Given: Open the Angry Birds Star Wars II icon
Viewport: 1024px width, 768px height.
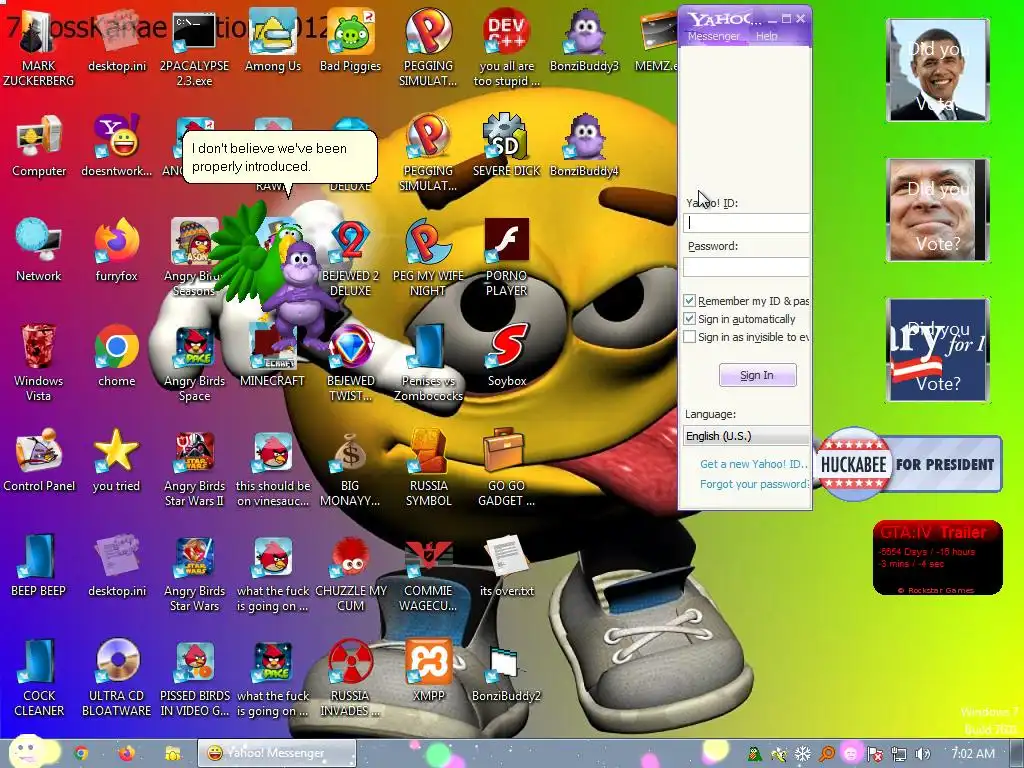Looking at the screenshot, I should point(195,468).
